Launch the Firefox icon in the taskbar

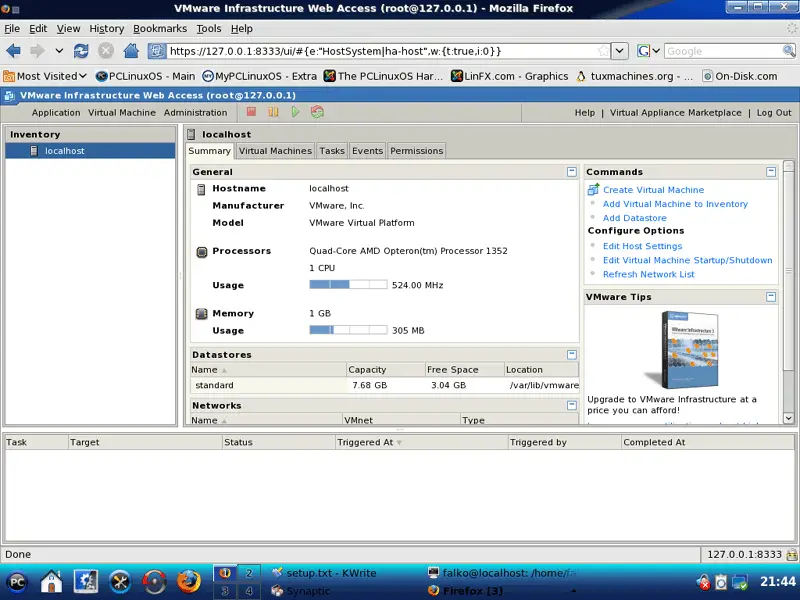[189, 582]
